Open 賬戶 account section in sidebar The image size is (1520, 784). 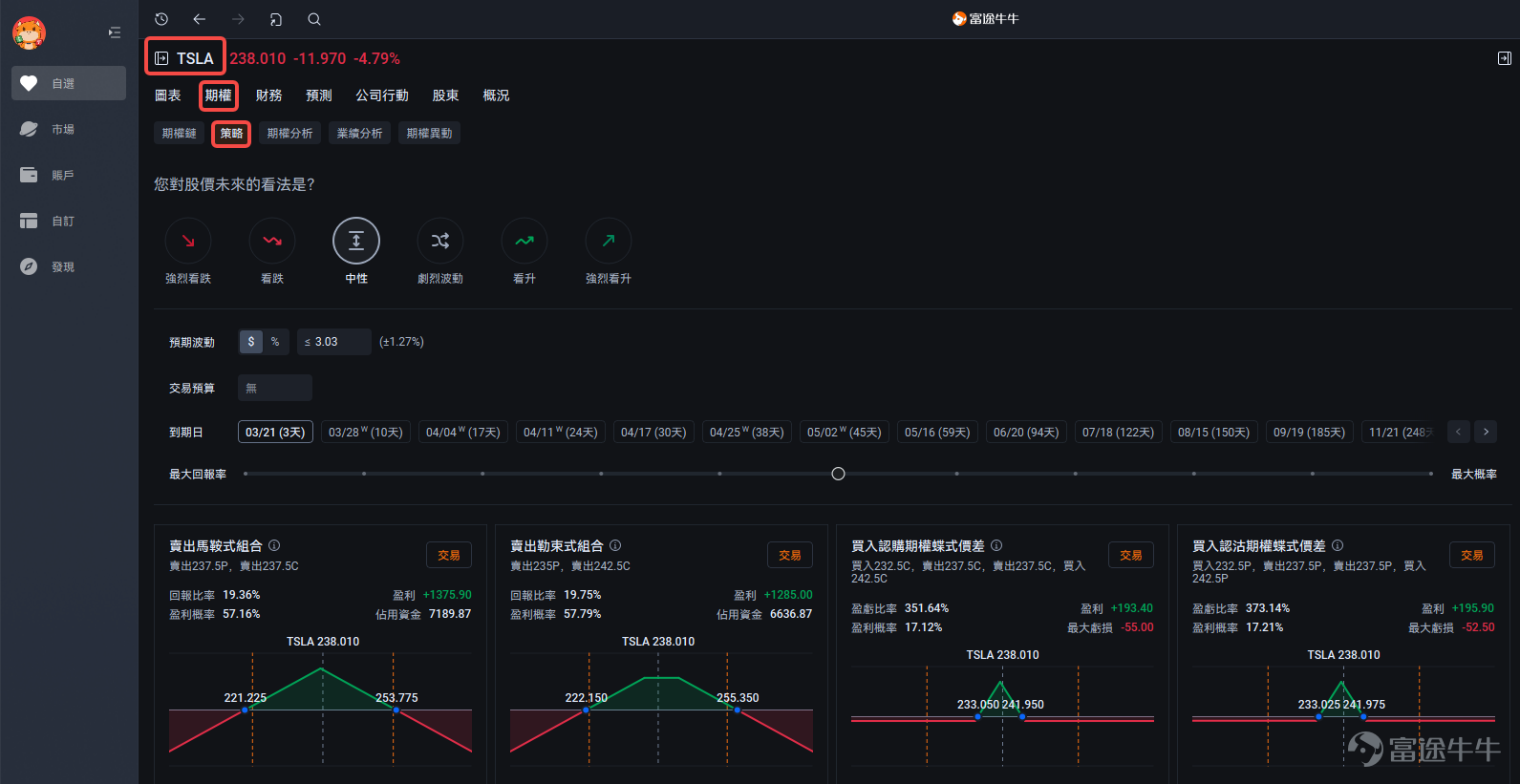pyautogui.click(x=69, y=175)
